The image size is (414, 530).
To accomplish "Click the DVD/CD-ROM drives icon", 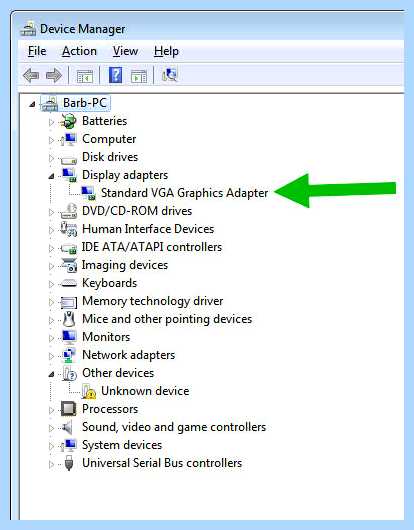I will pos(69,211).
